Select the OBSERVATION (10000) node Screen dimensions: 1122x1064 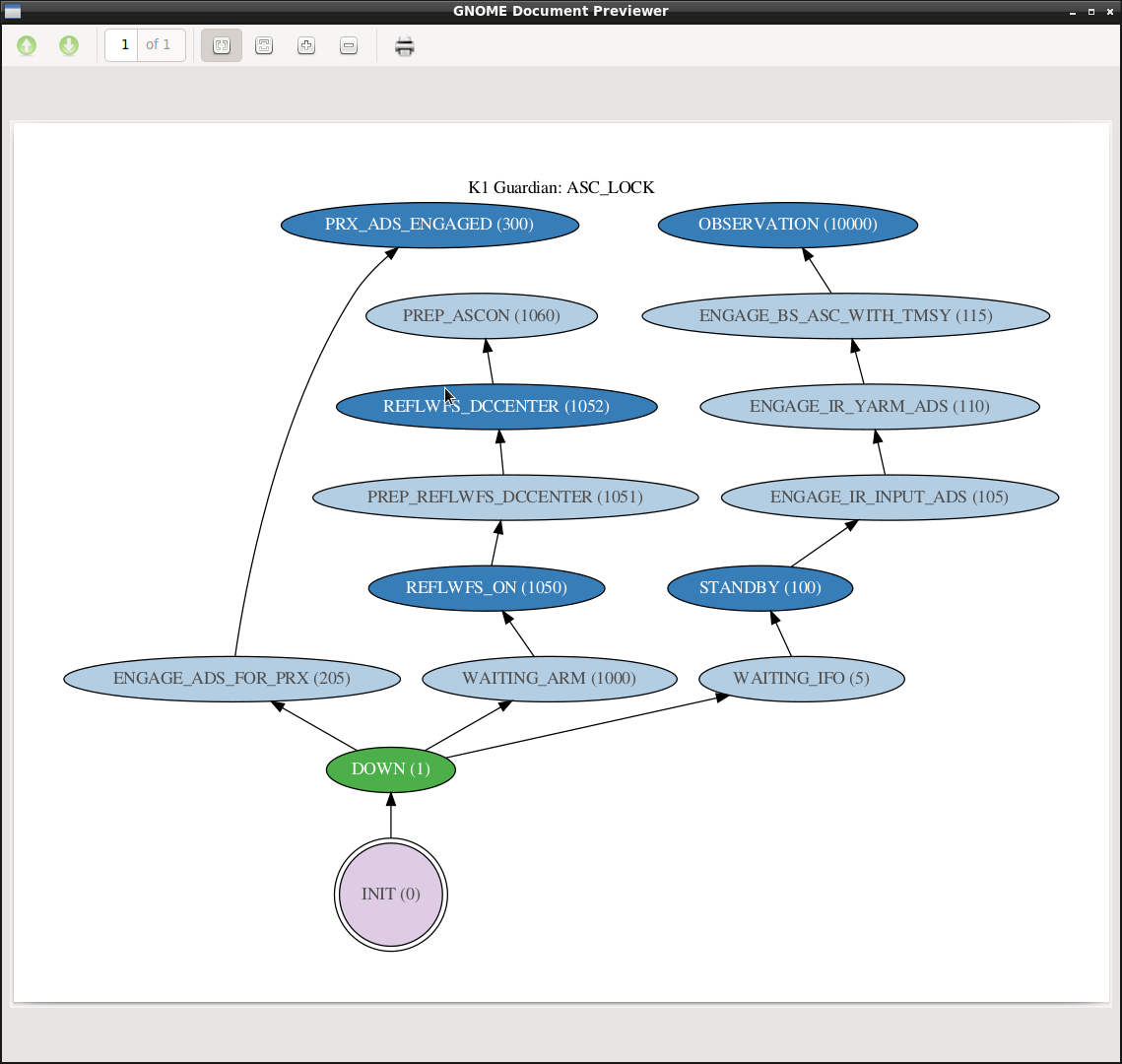point(787,225)
